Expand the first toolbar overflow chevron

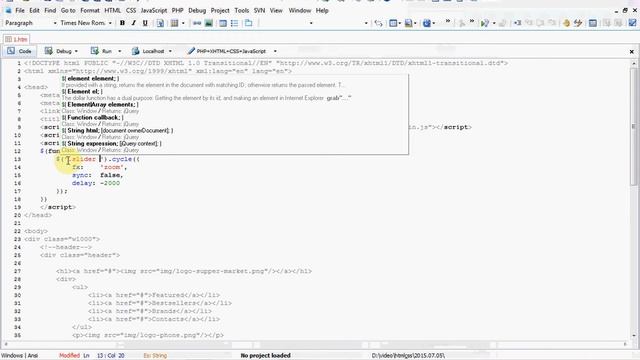click(x=448, y=21)
